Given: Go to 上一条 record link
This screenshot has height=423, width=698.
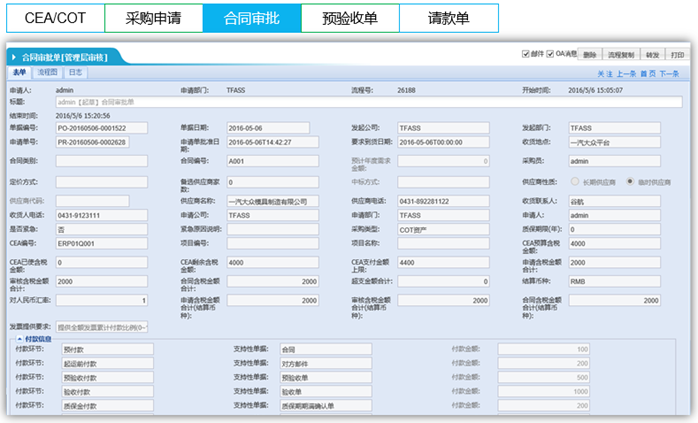Looking at the screenshot, I should [626, 74].
